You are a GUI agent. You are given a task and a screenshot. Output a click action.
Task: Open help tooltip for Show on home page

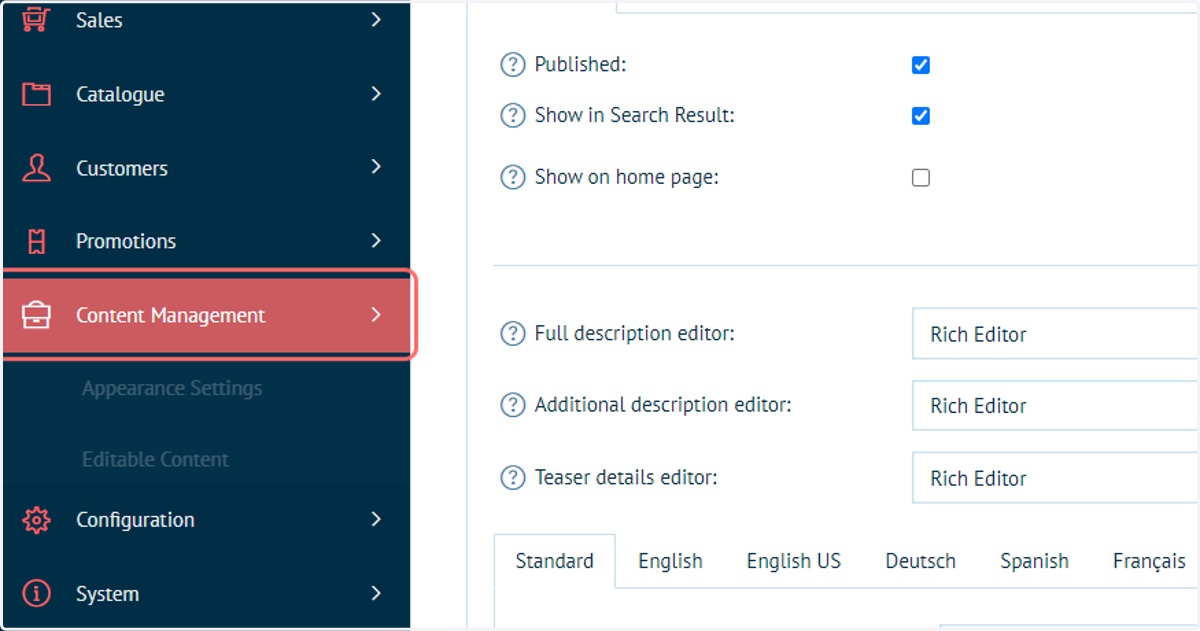click(512, 177)
